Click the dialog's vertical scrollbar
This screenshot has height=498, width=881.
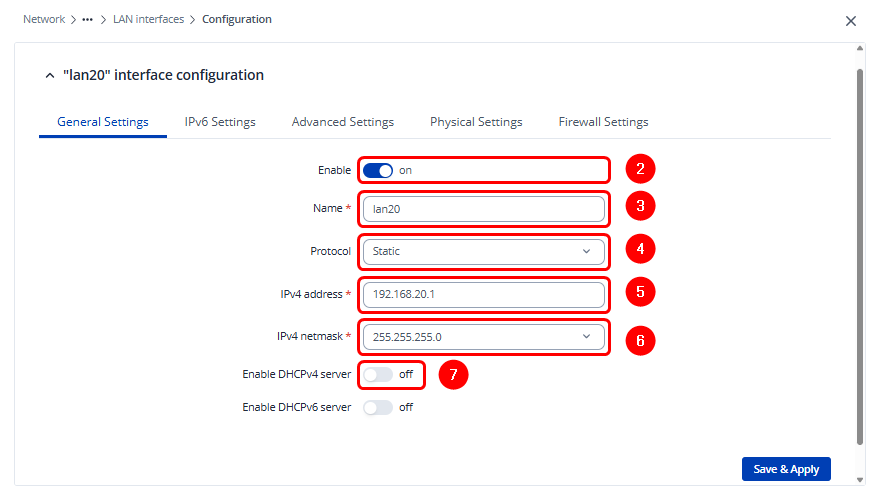(860, 250)
